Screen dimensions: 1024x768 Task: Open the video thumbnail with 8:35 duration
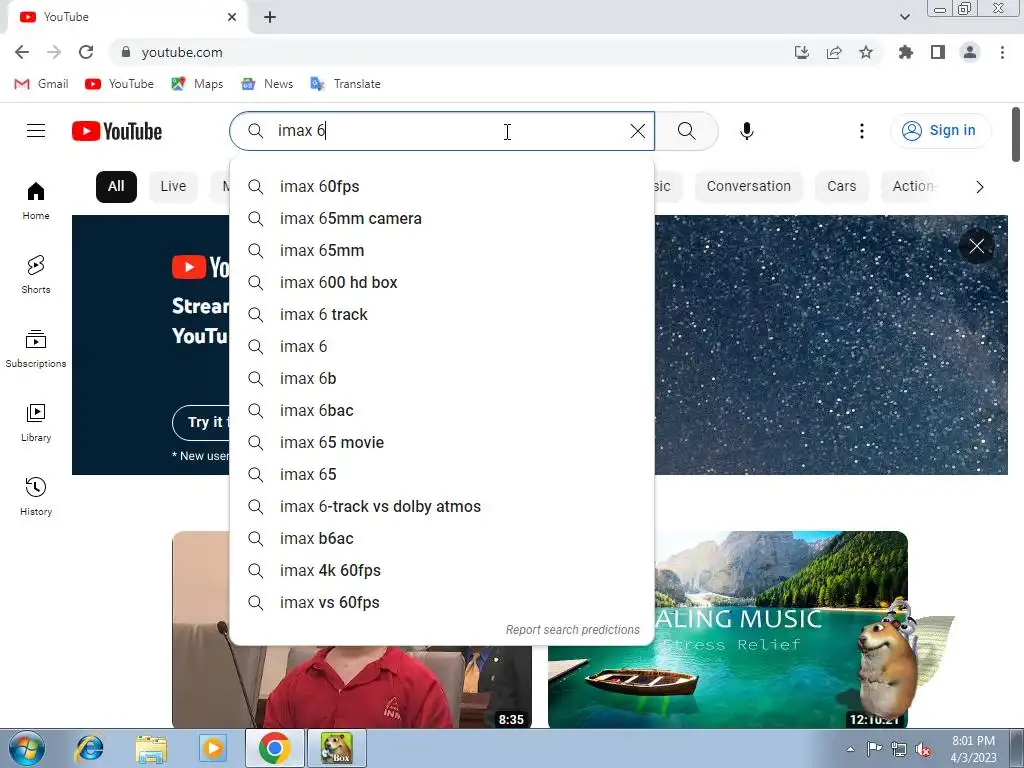(352, 686)
